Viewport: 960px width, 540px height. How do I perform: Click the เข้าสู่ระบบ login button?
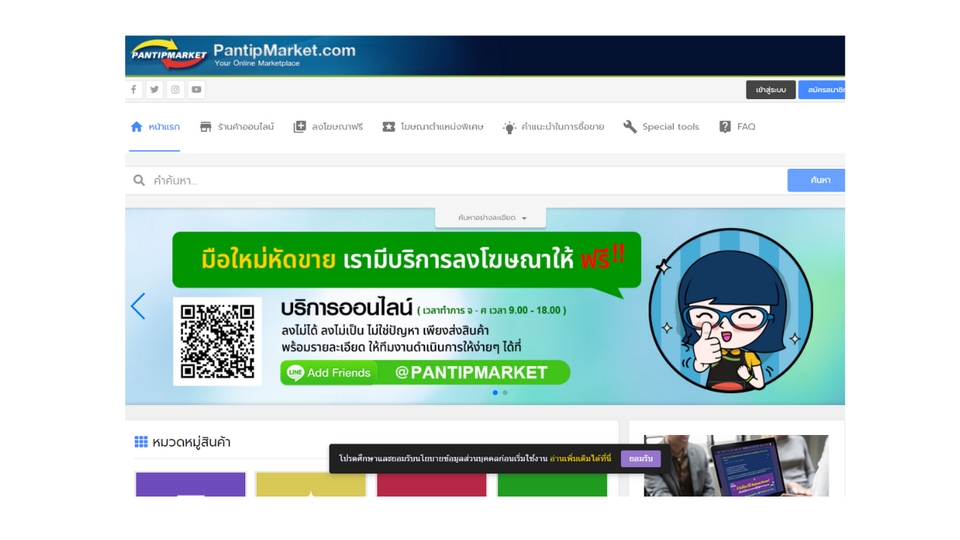point(771,89)
